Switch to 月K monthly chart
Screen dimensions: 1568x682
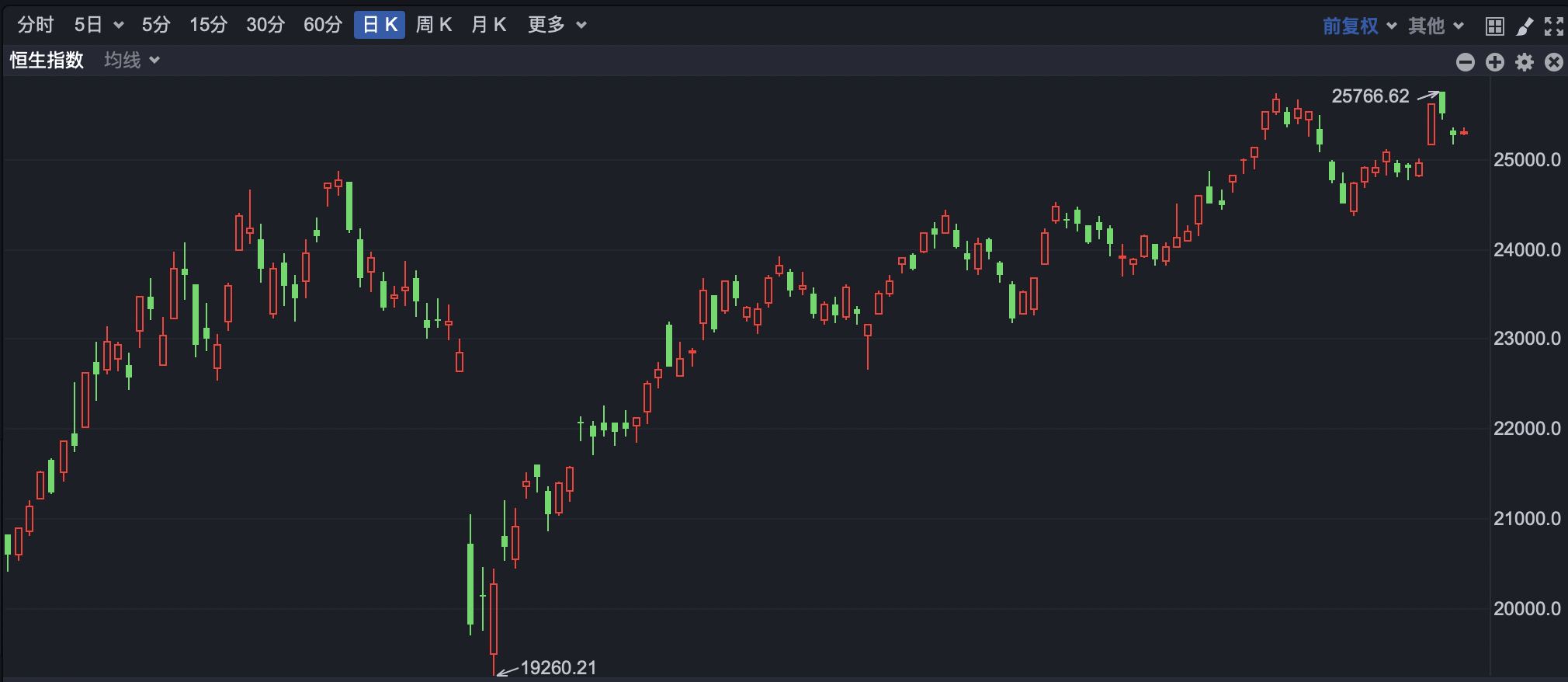(x=488, y=25)
